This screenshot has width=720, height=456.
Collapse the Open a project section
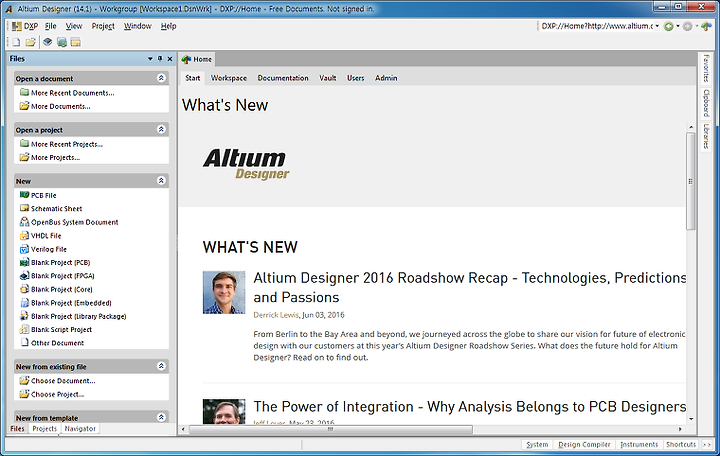click(x=161, y=129)
